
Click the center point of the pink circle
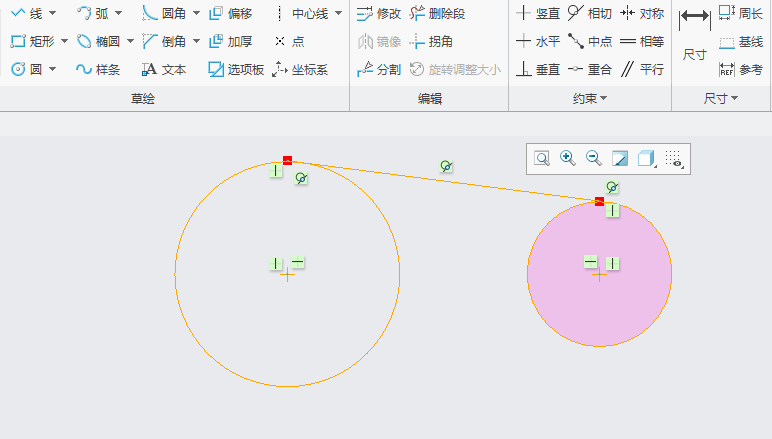coord(599,275)
